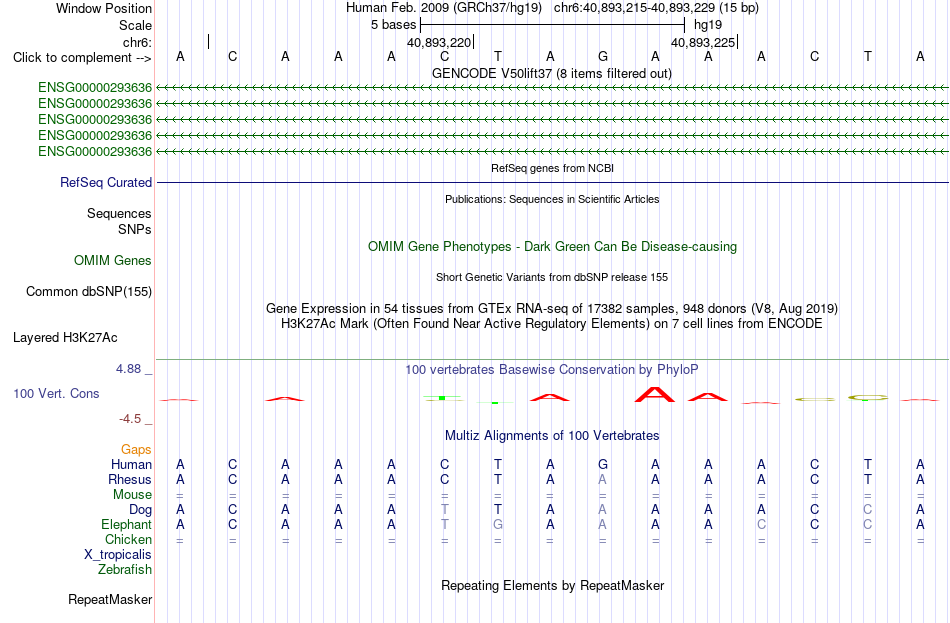
Task: Click the Gaps row label
Action: pyautogui.click(x=136, y=450)
